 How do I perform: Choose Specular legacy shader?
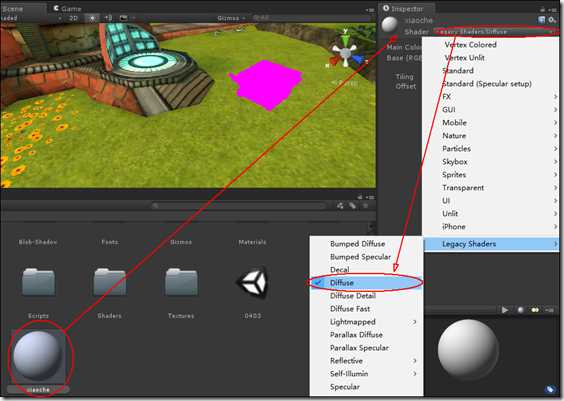click(x=366, y=387)
